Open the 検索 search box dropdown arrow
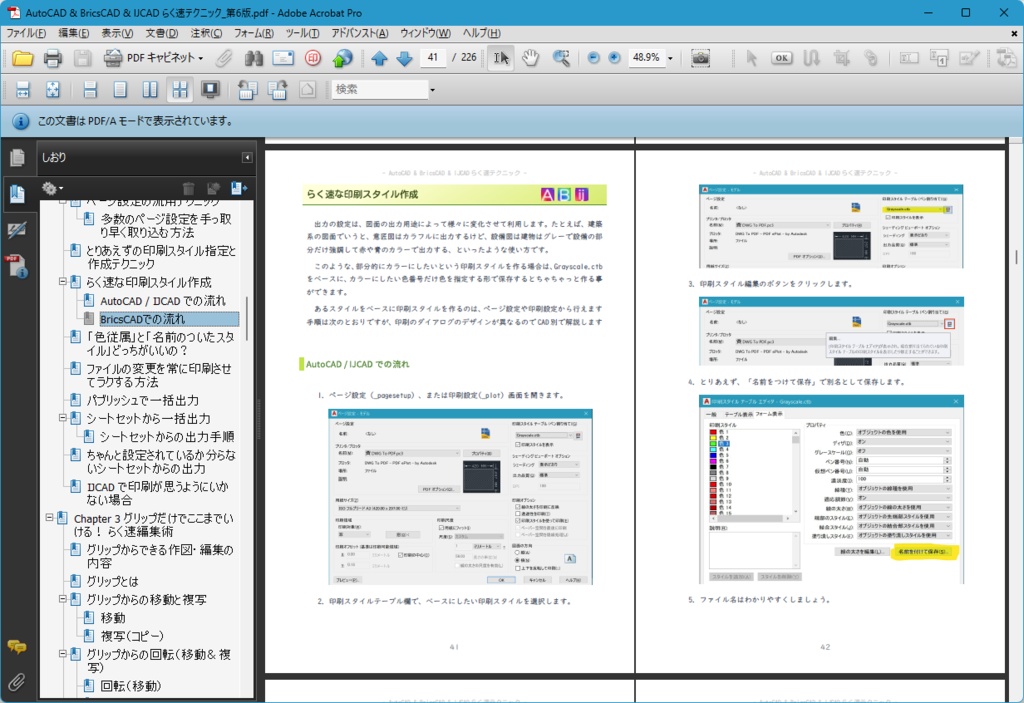 pos(433,90)
